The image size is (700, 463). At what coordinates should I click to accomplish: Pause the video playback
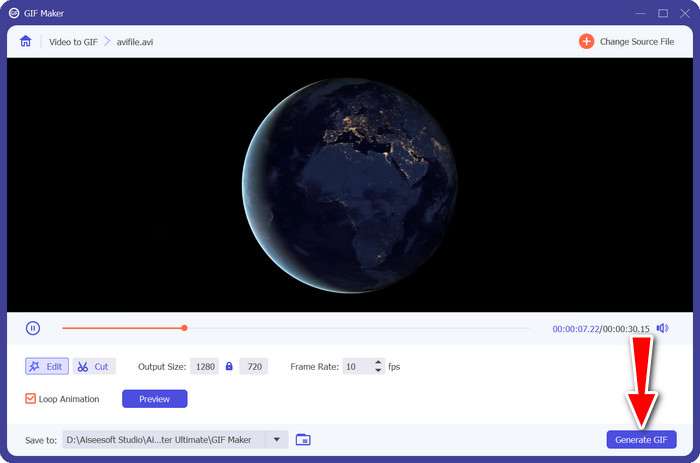click(32, 328)
